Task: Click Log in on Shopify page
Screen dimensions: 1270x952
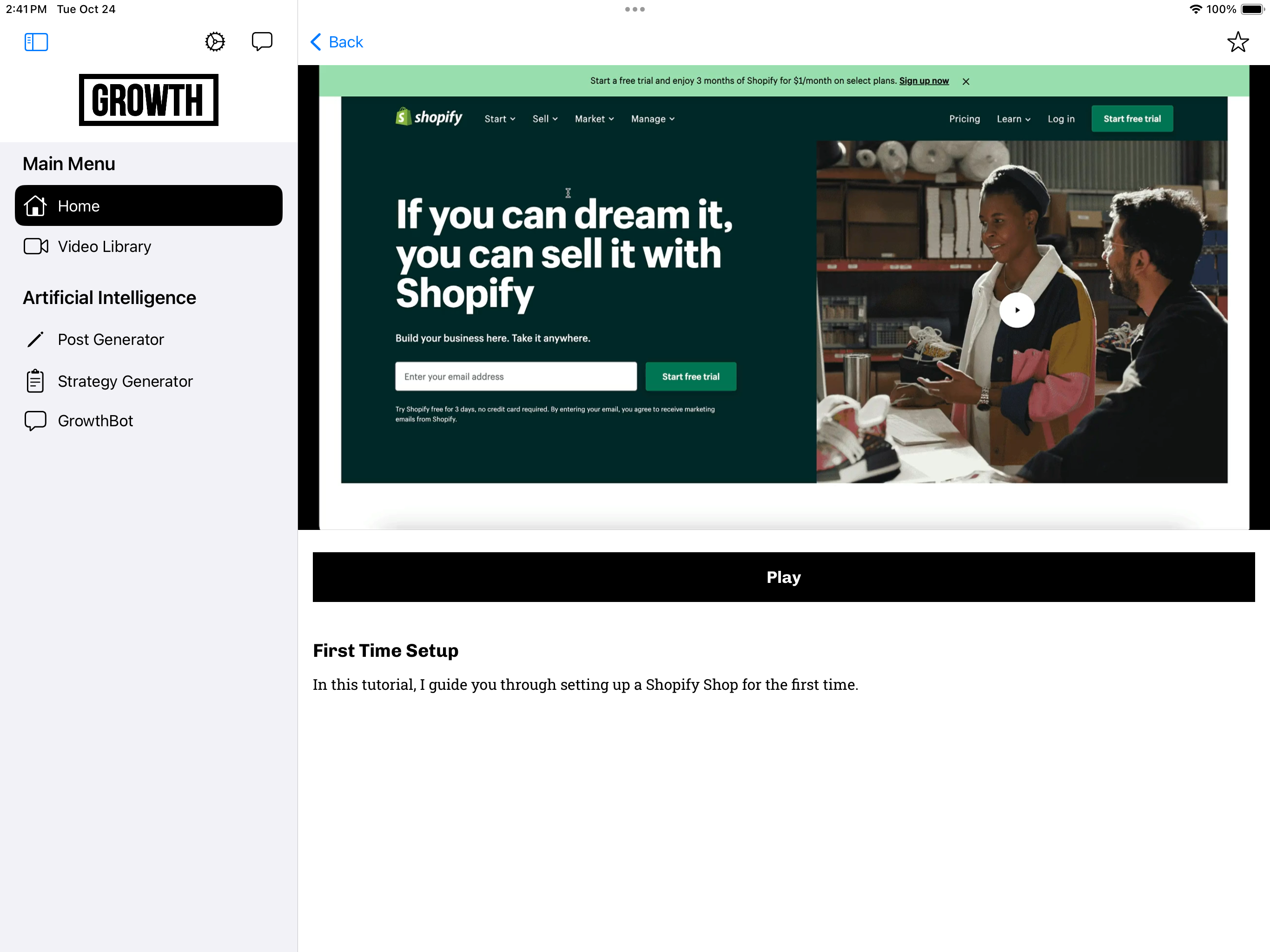Action: (x=1060, y=119)
